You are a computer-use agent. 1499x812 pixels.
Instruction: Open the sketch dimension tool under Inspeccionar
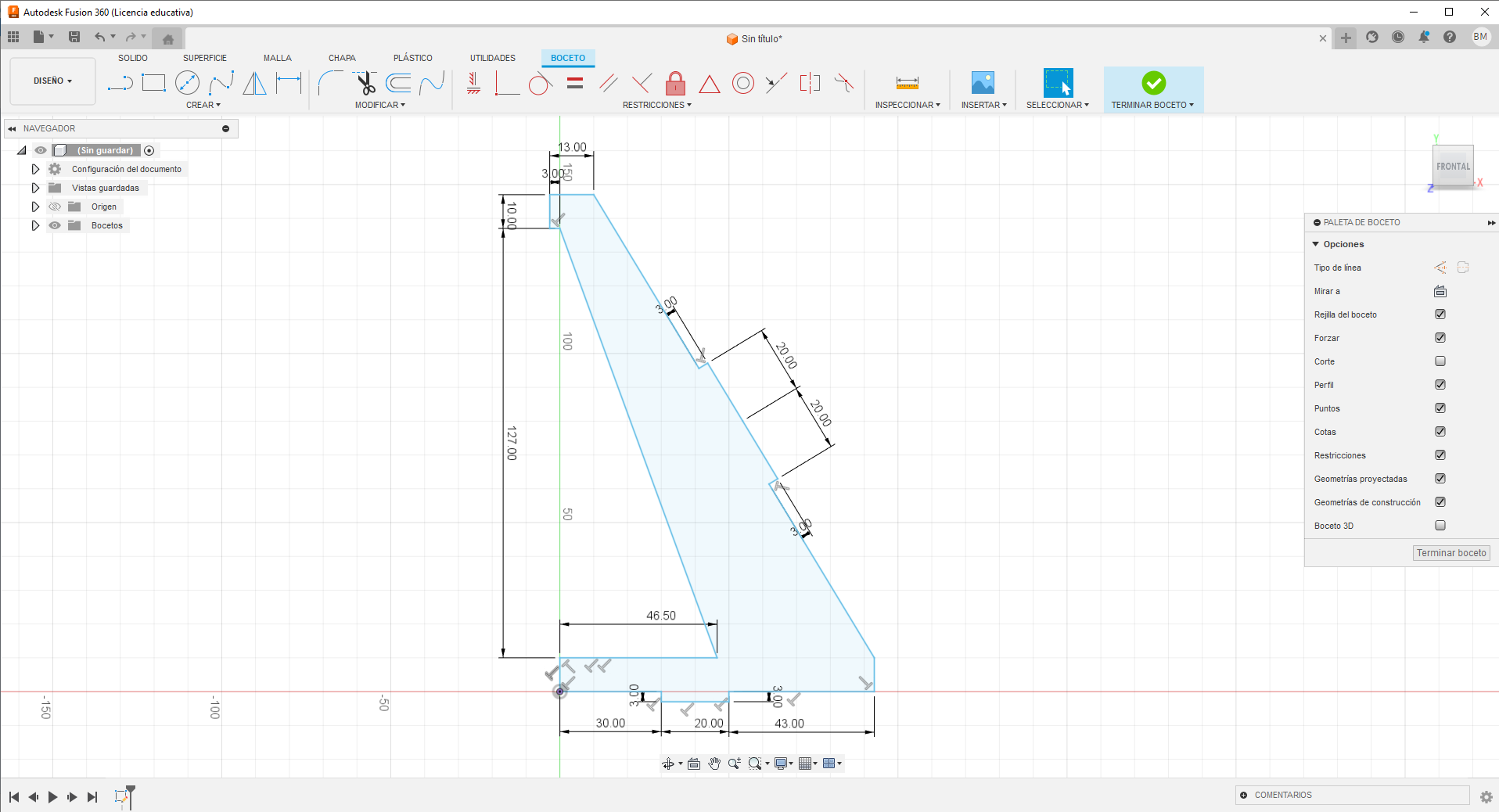(907, 82)
